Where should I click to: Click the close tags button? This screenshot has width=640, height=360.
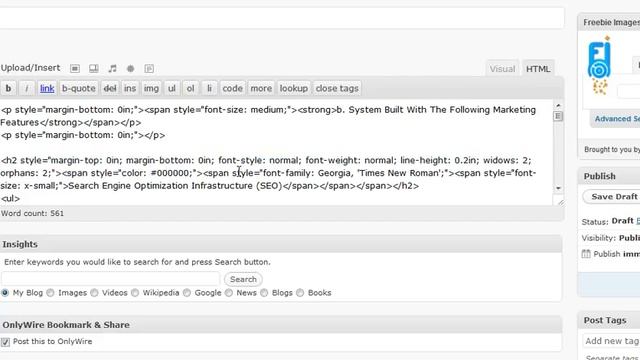click(337, 88)
